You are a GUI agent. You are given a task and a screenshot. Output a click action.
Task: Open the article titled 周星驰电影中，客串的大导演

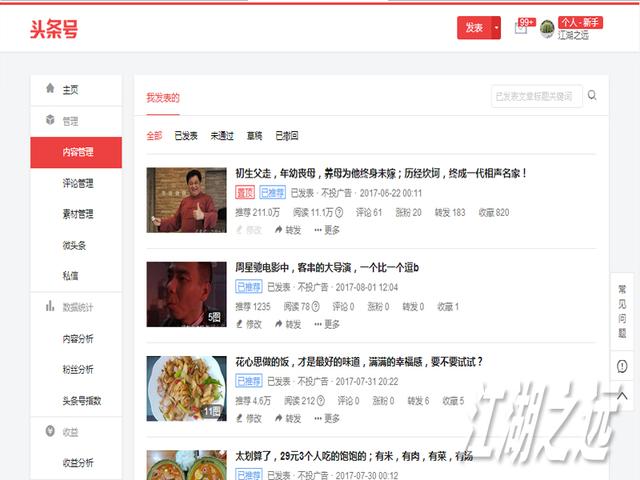point(327,268)
